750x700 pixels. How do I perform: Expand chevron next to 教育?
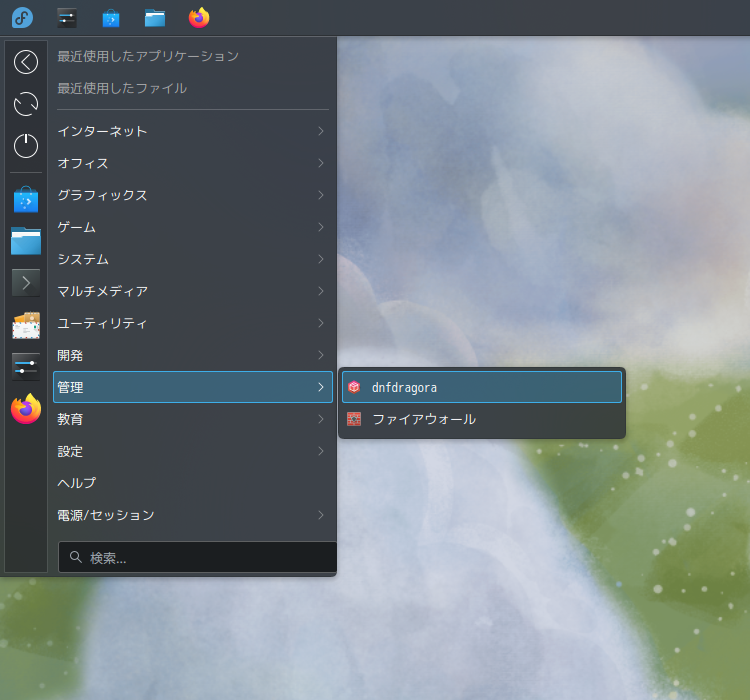tap(321, 419)
